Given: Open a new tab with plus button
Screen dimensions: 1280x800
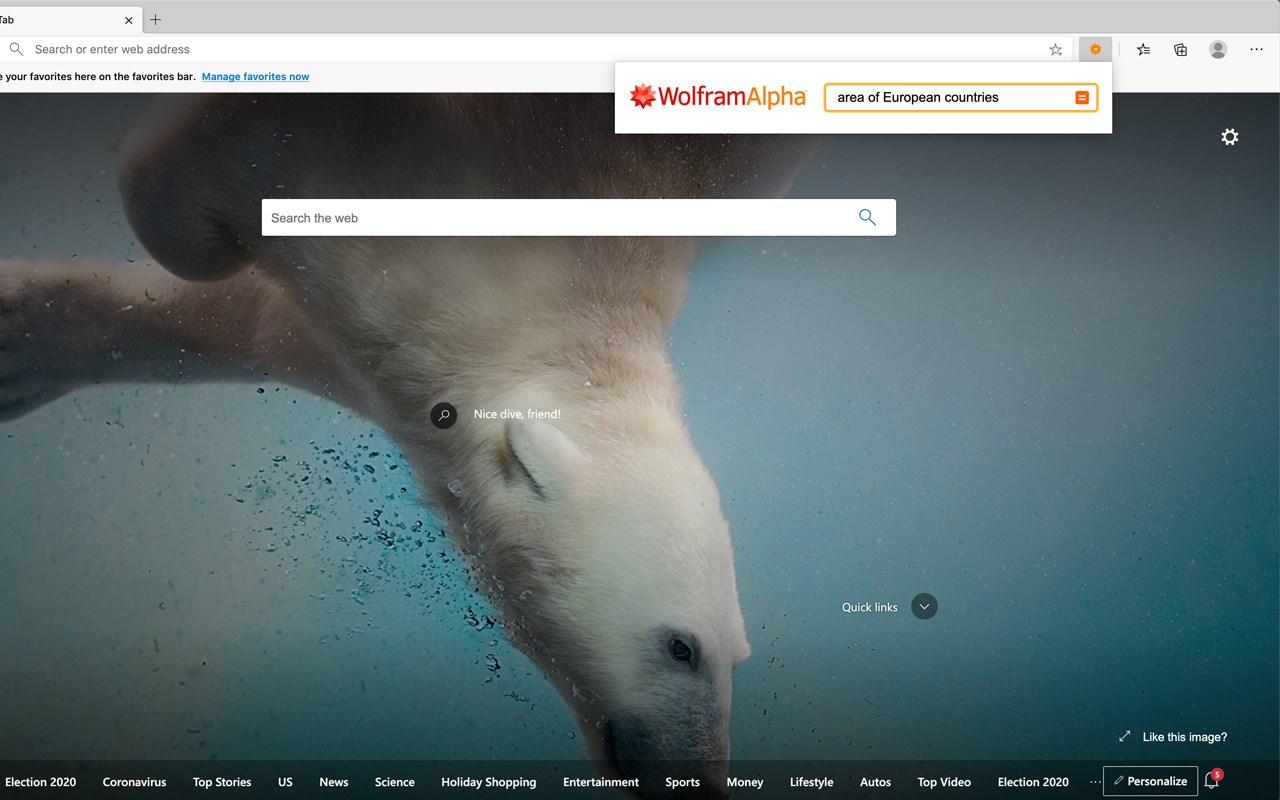Looking at the screenshot, I should point(155,20).
